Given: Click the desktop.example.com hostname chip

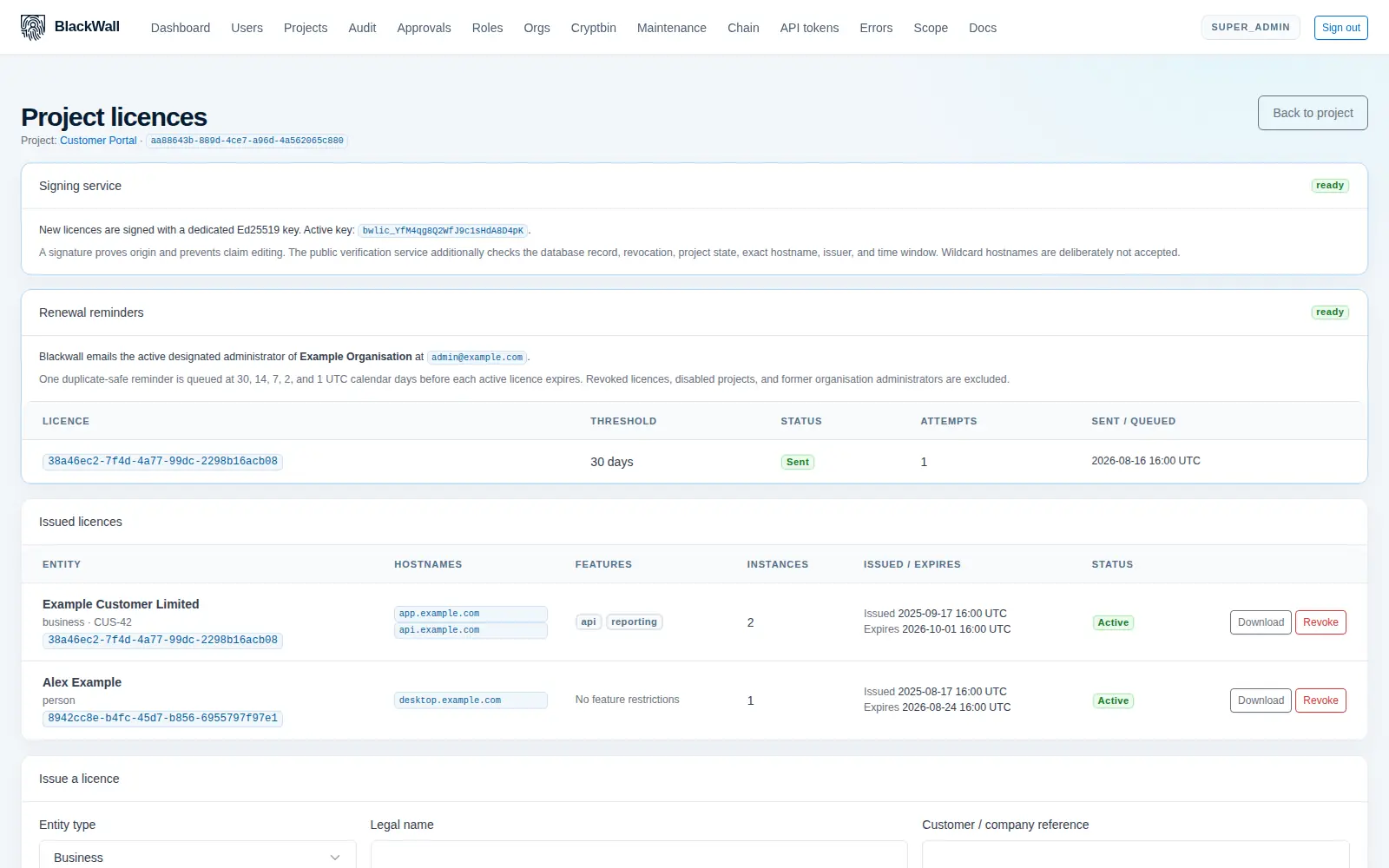Looking at the screenshot, I should coord(471,700).
